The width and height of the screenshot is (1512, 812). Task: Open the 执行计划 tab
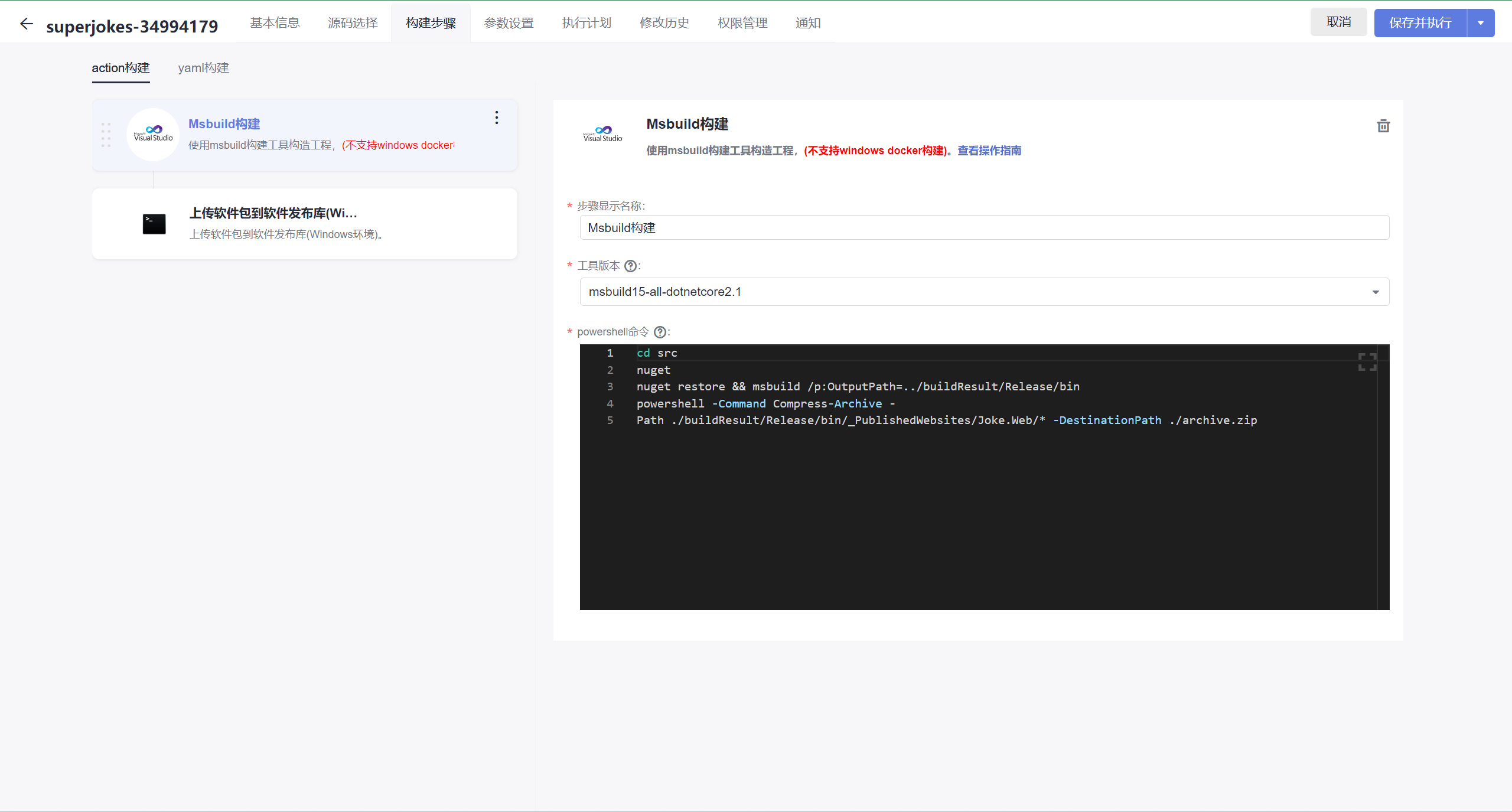coord(586,23)
